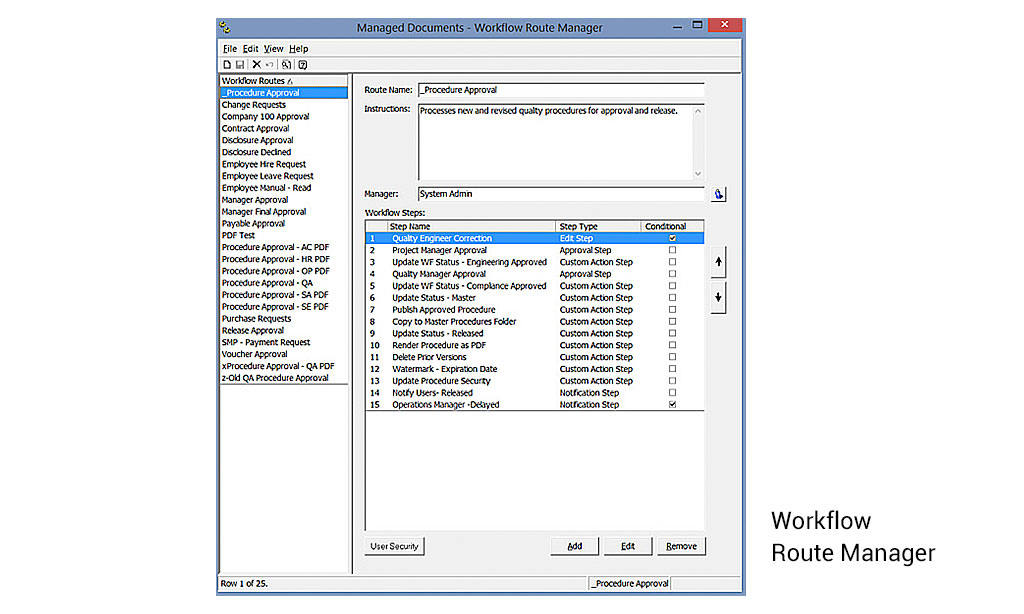Screen dimensions: 1024x614
Task: Uncheck Conditional for Quality Engineer Correction
Action: coord(672,238)
